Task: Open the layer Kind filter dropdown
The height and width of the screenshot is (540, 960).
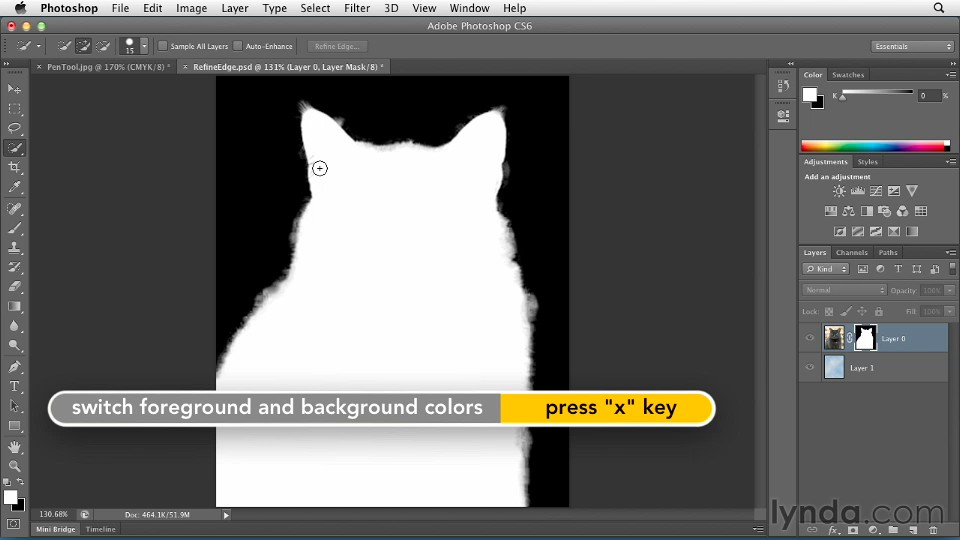Action: [826, 269]
